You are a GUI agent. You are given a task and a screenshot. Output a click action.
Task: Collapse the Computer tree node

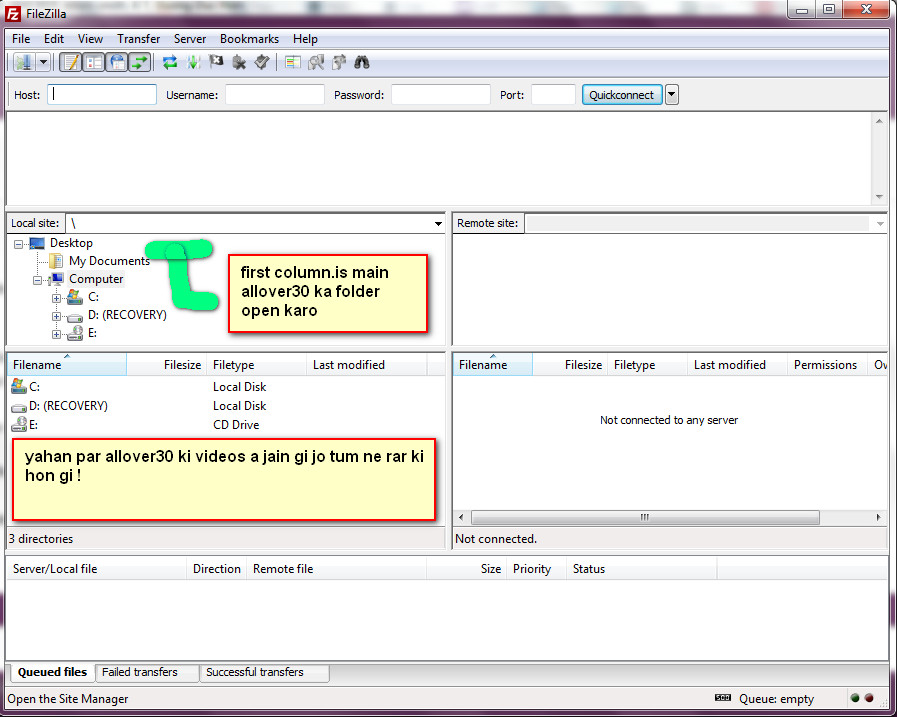coord(37,280)
